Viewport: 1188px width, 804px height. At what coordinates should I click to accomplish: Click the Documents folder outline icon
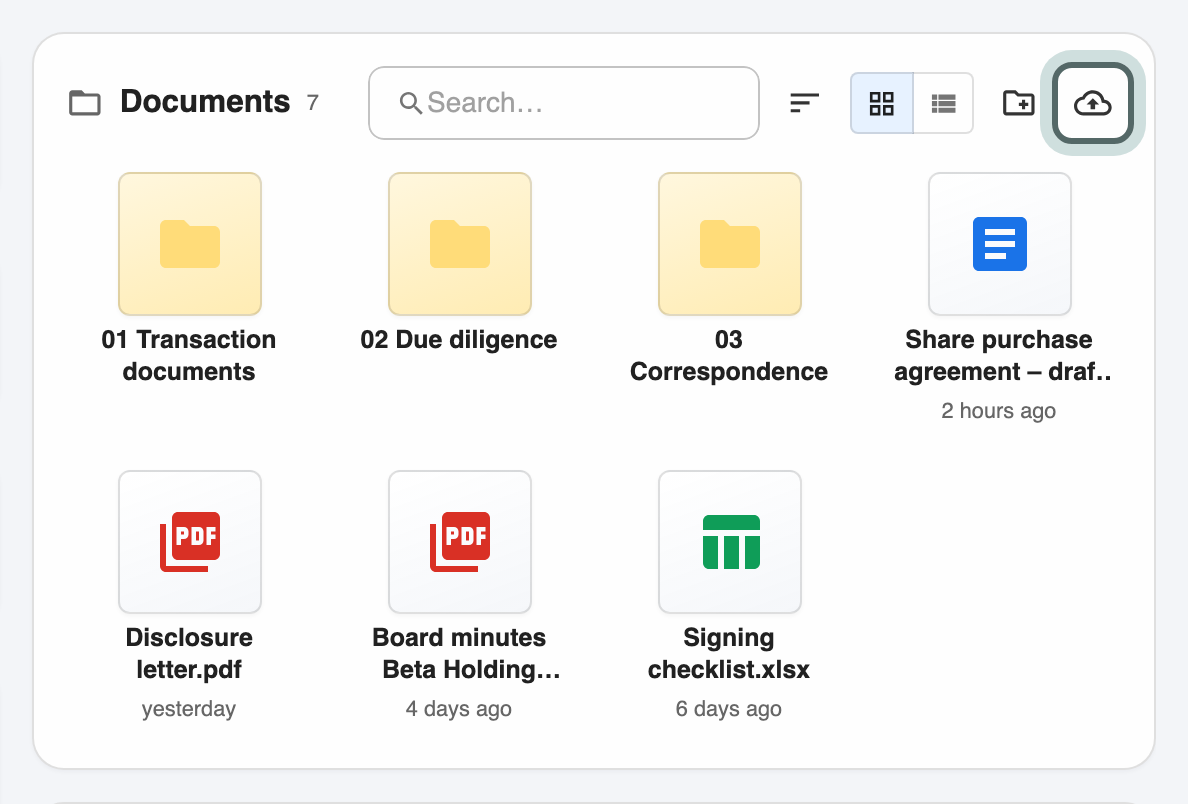tap(85, 103)
